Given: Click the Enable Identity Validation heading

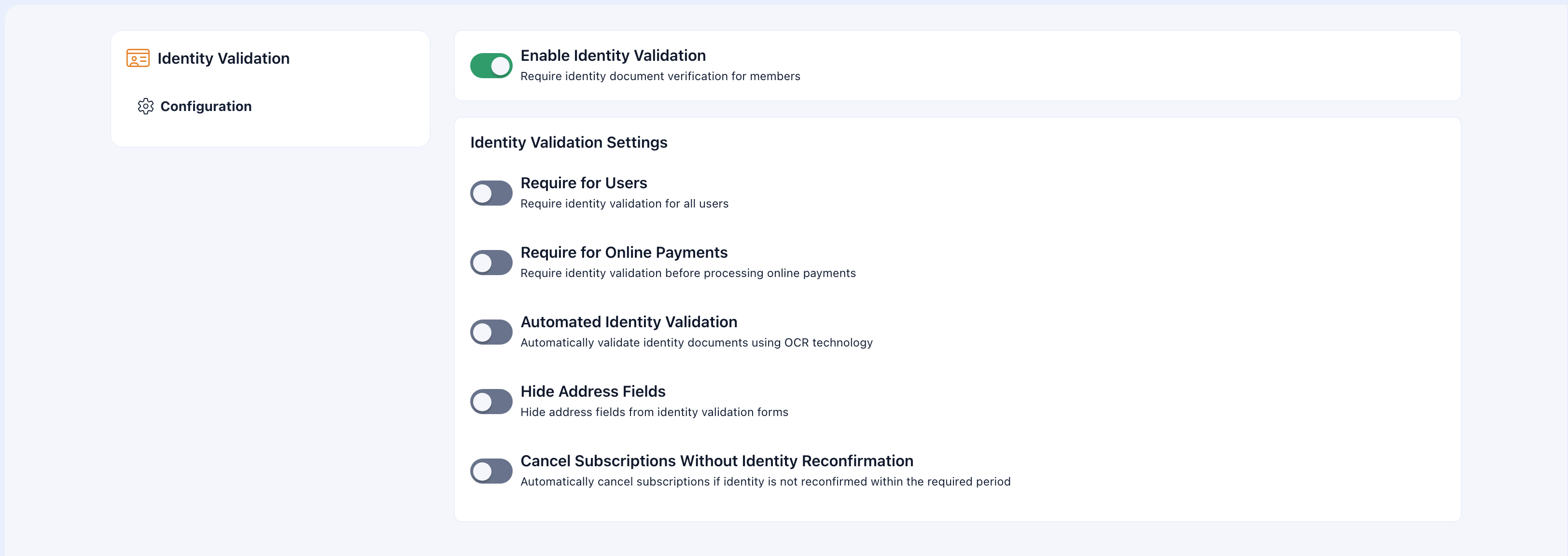Looking at the screenshot, I should tap(612, 56).
